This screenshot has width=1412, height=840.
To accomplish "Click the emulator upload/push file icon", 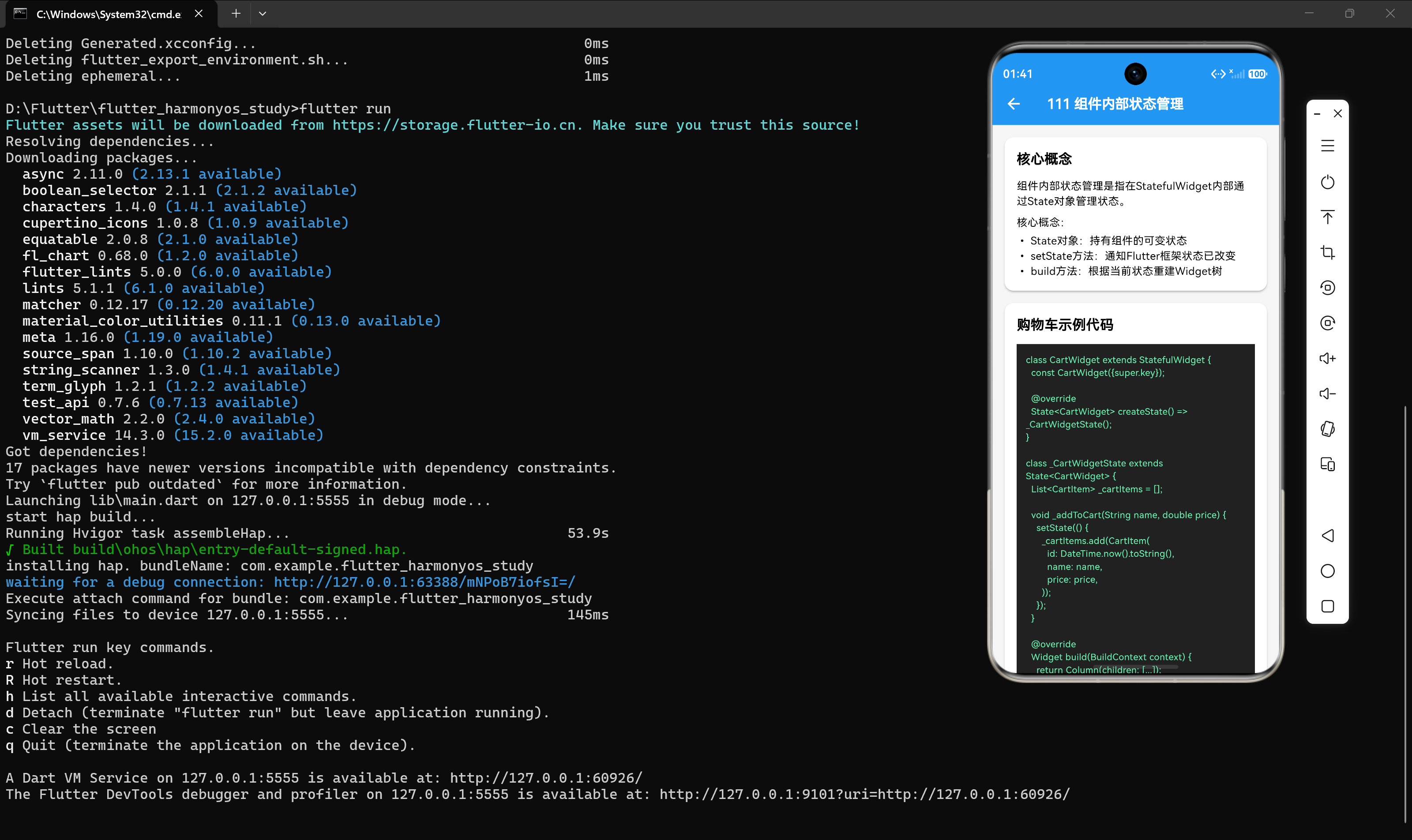I will coord(1328,217).
